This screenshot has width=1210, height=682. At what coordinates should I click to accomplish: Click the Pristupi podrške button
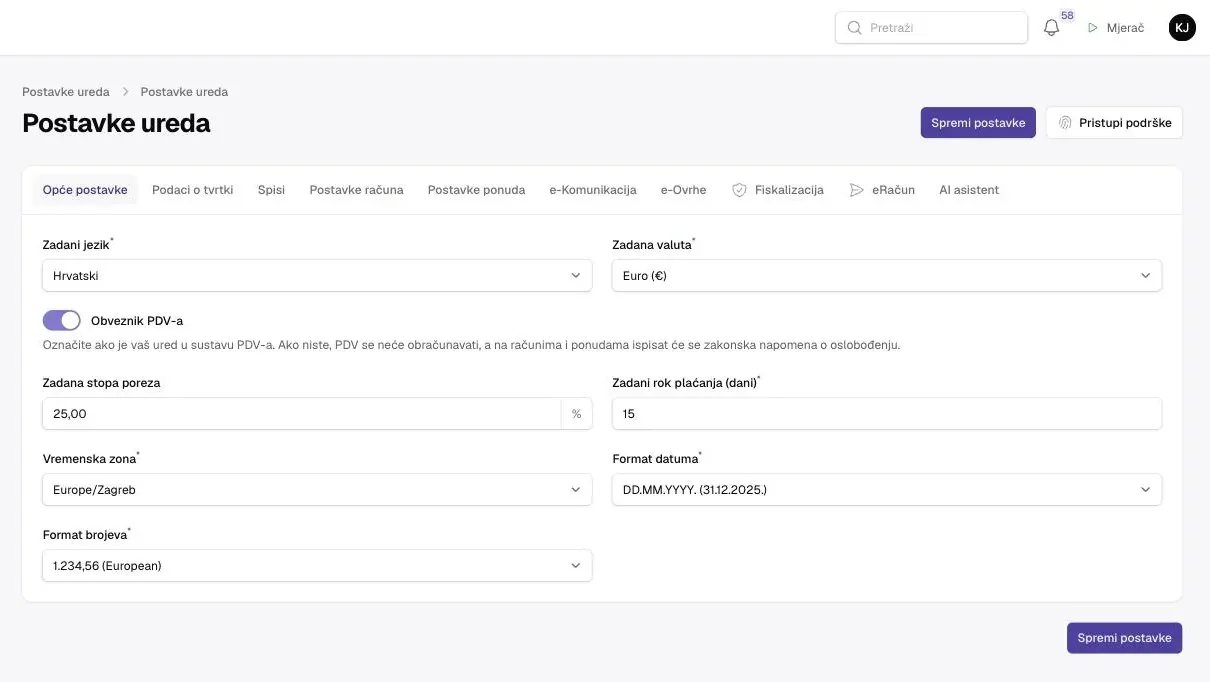(1114, 123)
